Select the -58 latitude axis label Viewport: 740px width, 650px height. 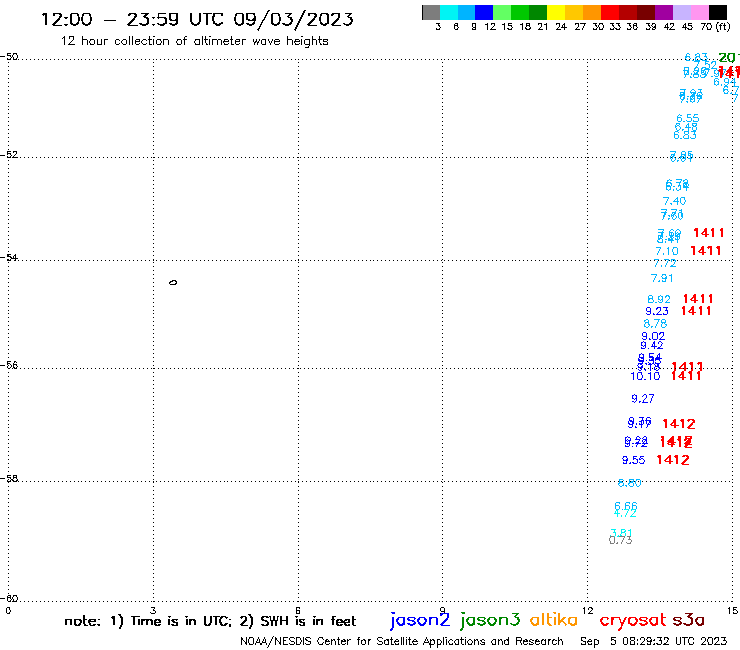click(9, 479)
